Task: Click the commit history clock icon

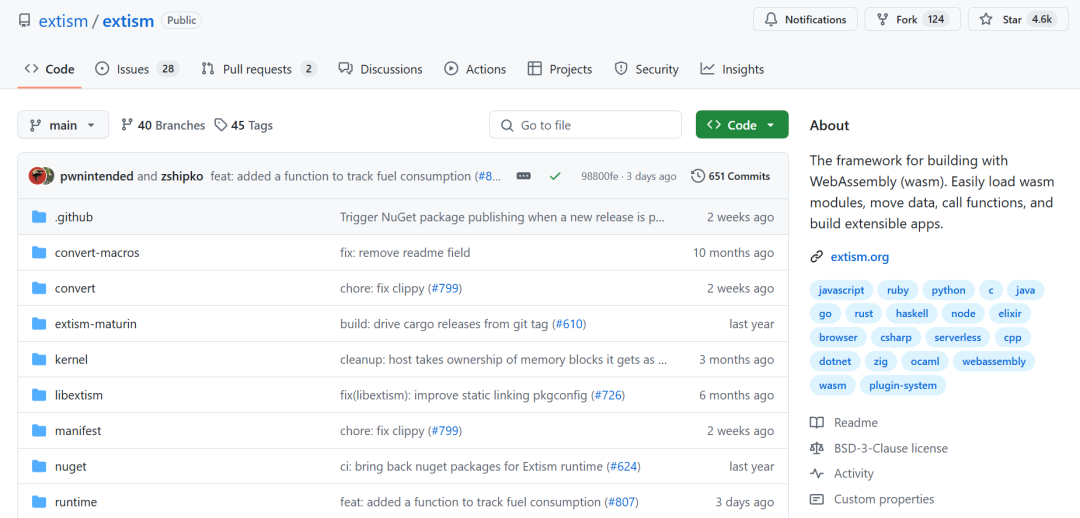Action: click(698, 176)
